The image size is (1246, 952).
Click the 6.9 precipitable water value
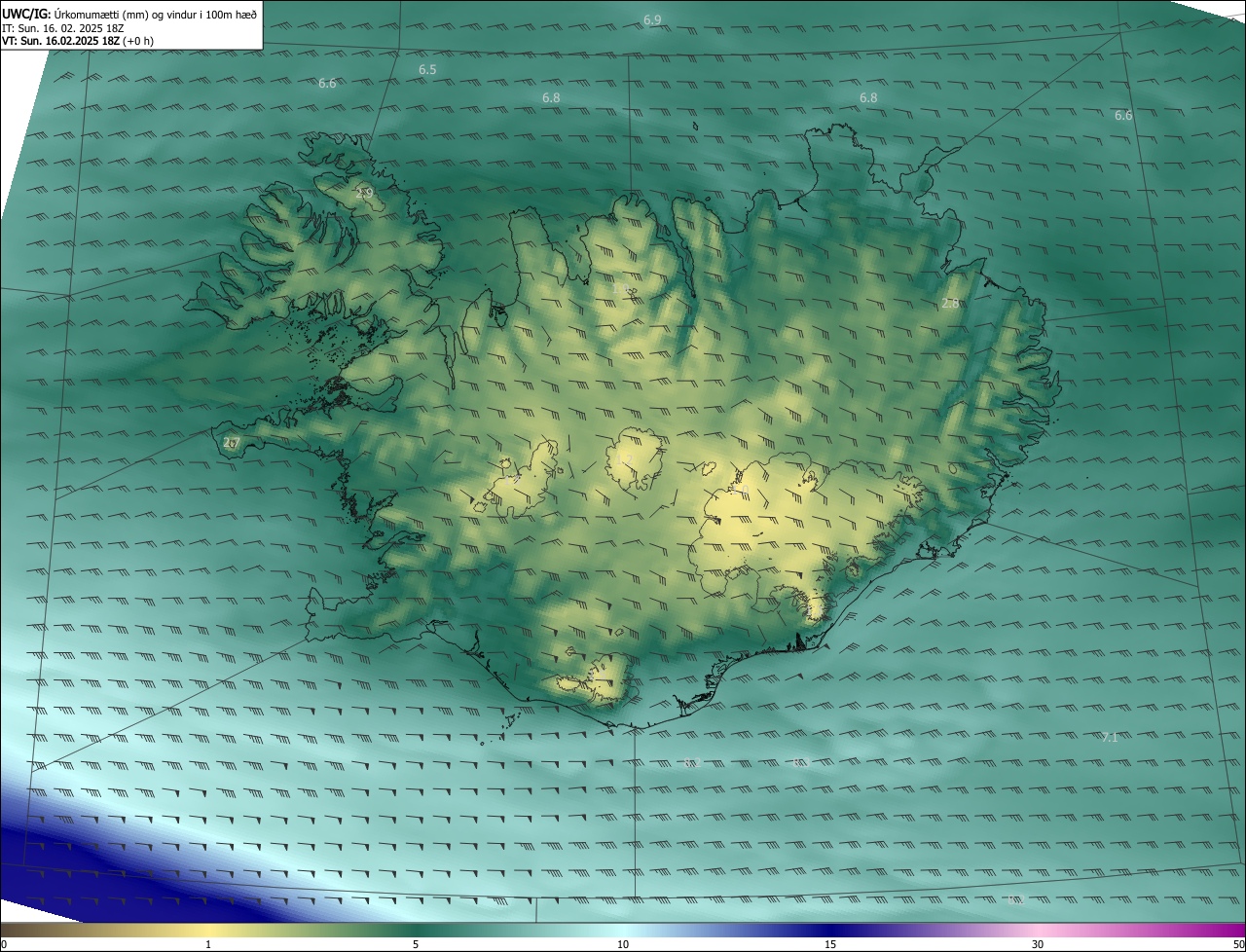pyautogui.click(x=652, y=19)
